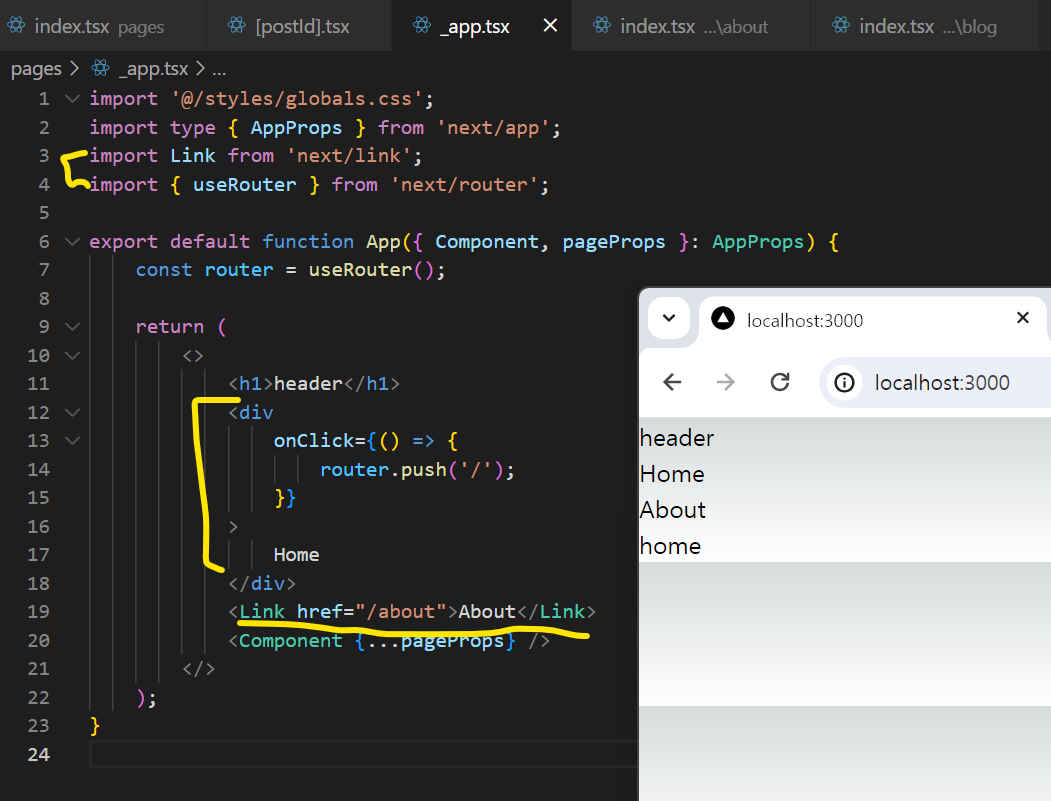The image size is (1051, 801).
Task: Close the localhost:3000 browser tab
Action: pyautogui.click(x=1023, y=318)
